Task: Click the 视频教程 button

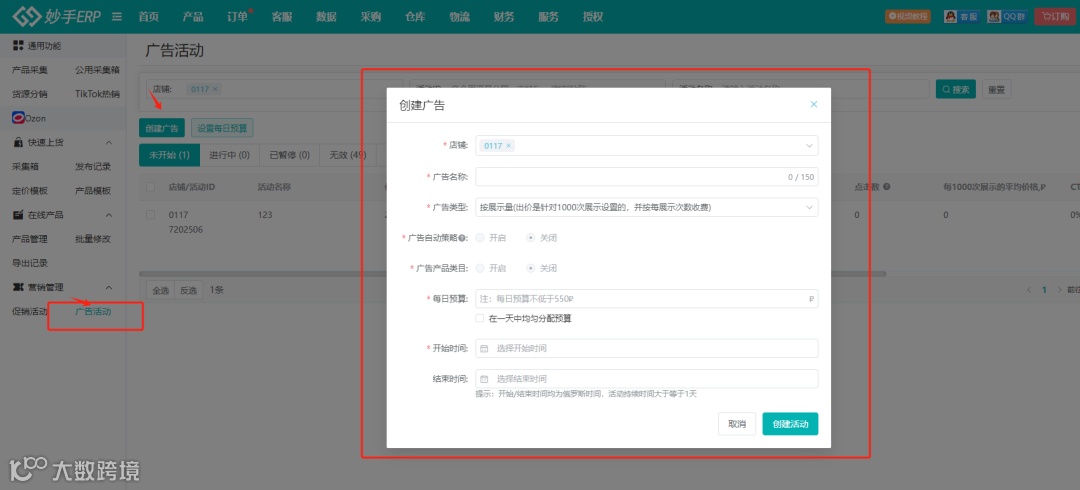Action: pos(908,16)
